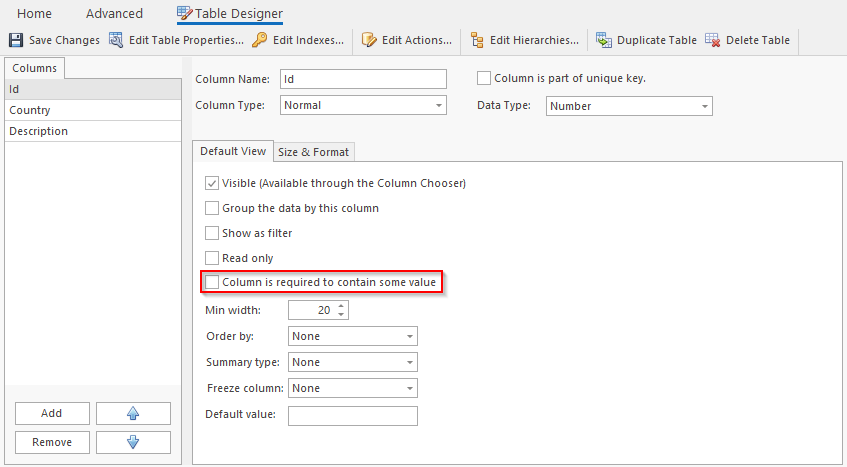Check Column is part of unique key
The height and width of the screenshot is (467, 847).
coord(484,78)
